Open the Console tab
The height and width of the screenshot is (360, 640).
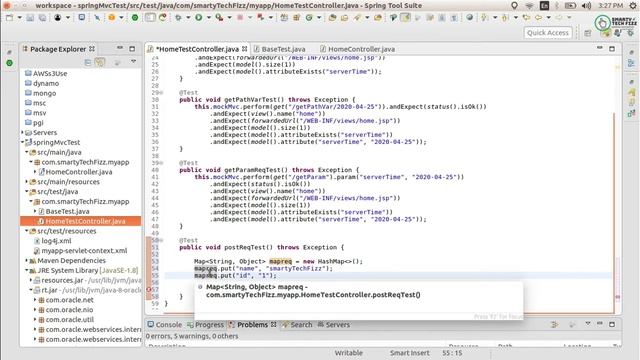pos(165,325)
